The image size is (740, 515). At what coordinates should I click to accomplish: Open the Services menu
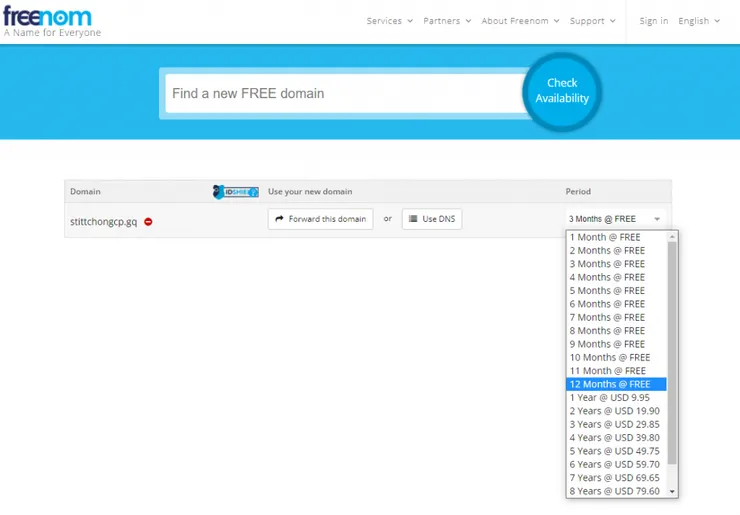pyautogui.click(x=389, y=21)
